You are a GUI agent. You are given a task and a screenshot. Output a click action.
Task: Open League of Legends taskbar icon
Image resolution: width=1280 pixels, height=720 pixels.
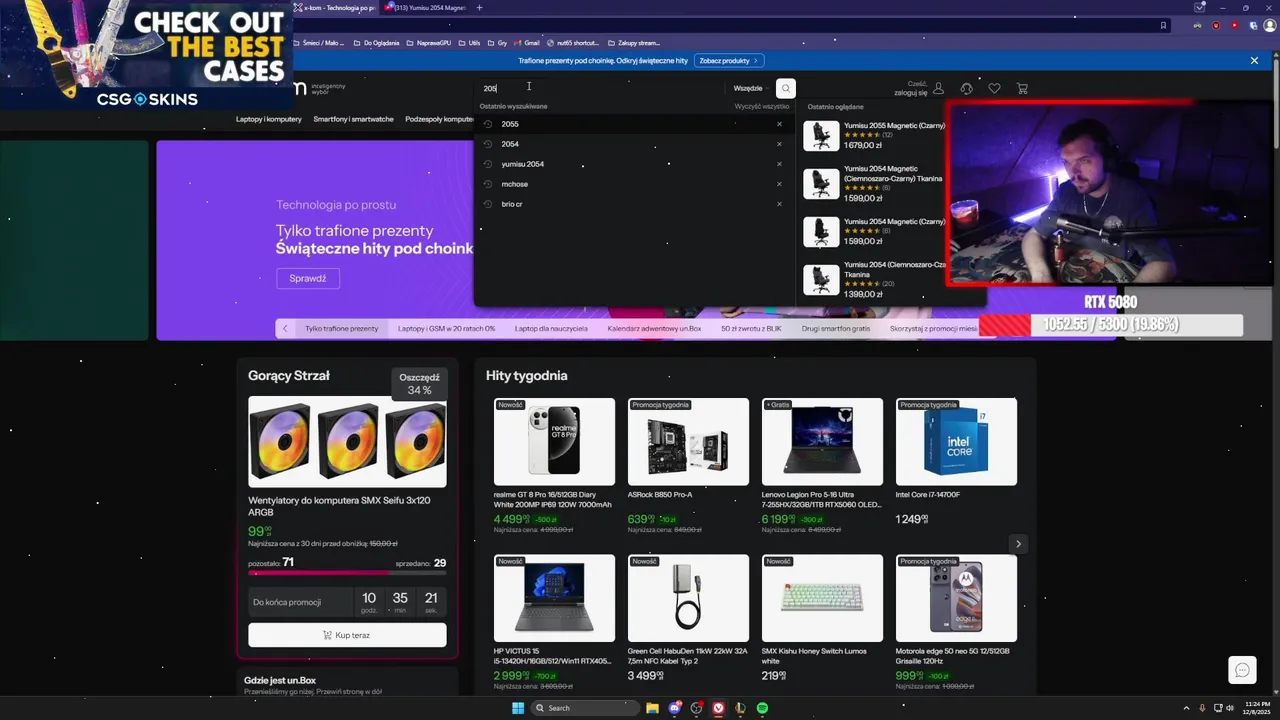point(740,708)
